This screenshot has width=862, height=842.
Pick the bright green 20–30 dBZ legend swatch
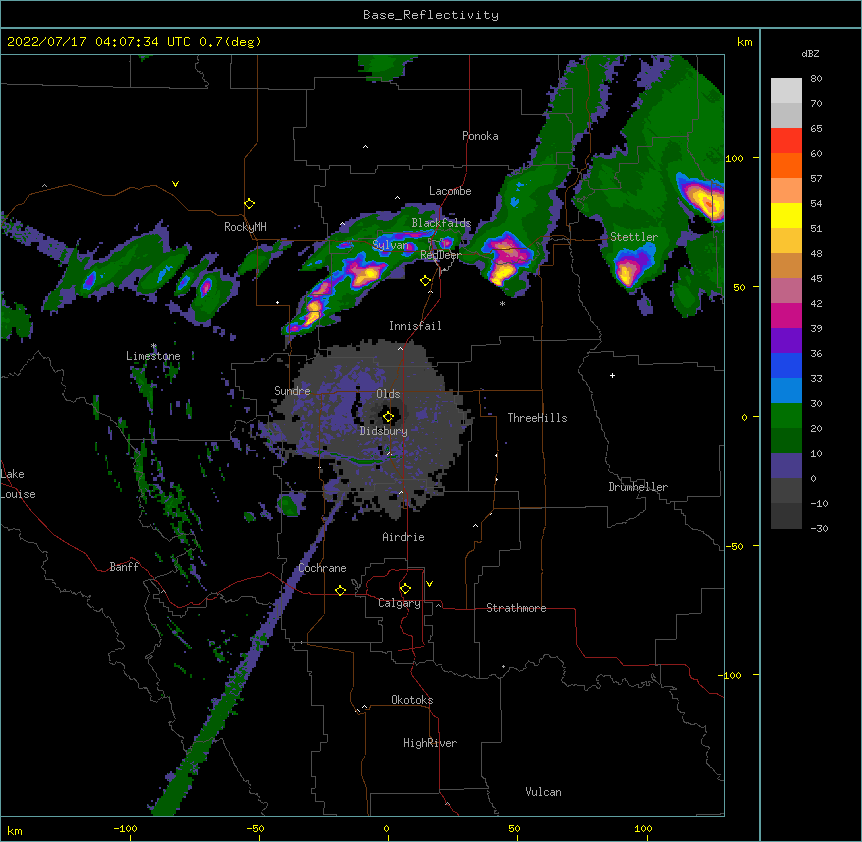coord(786,416)
